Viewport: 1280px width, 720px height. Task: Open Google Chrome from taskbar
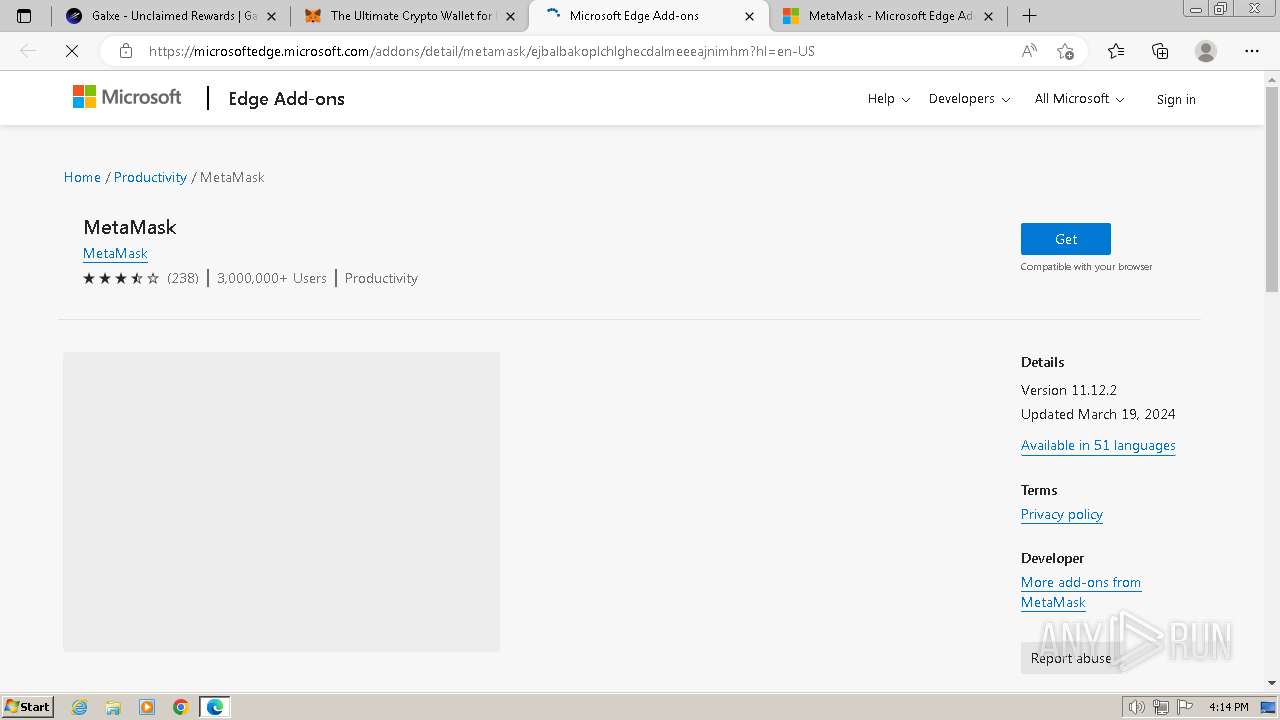click(181, 707)
